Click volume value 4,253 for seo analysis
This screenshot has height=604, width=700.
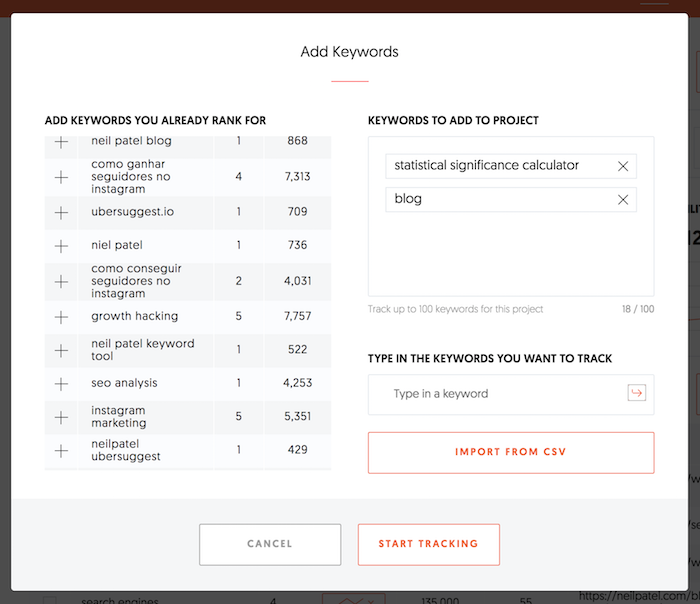[297, 383]
